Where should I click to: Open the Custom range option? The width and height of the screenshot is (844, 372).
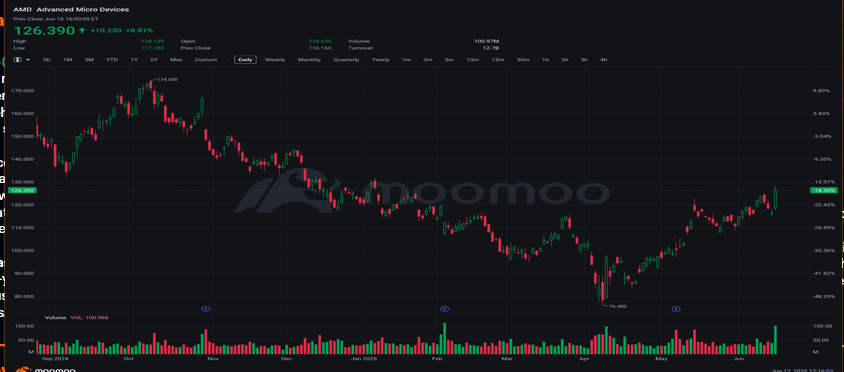pyautogui.click(x=206, y=60)
